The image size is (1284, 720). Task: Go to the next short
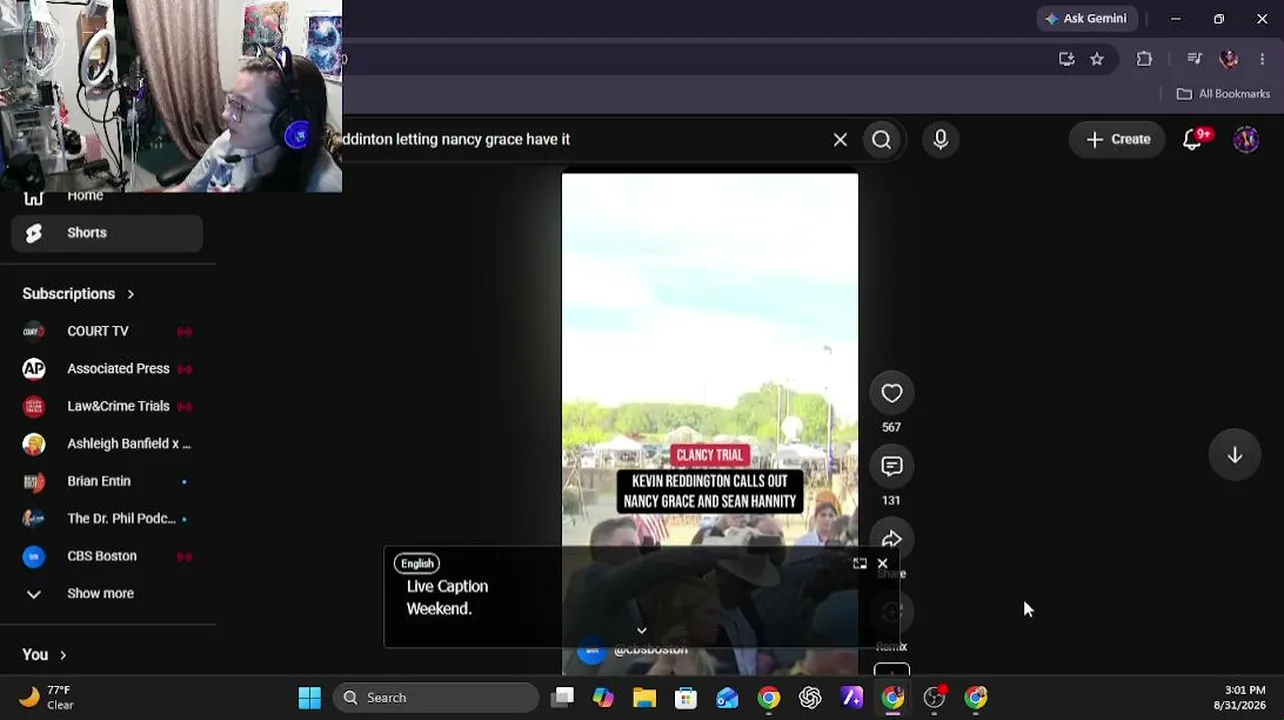click(1235, 455)
